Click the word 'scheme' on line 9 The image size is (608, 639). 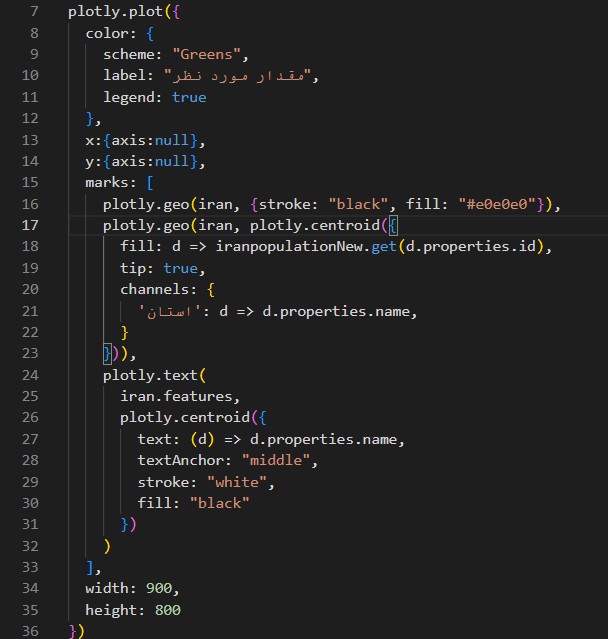pos(128,54)
